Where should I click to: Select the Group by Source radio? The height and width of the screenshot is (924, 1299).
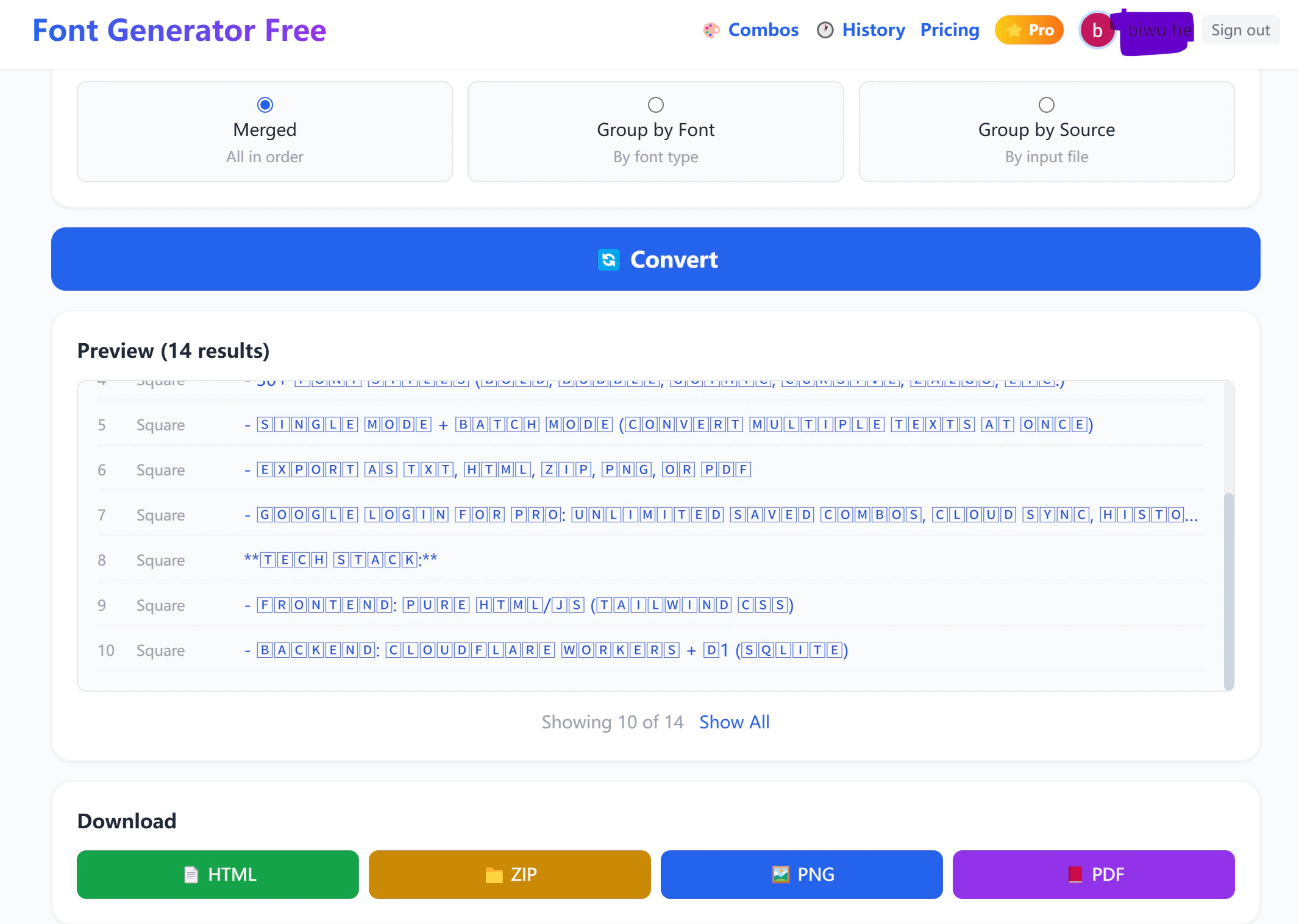(x=1047, y=105)
